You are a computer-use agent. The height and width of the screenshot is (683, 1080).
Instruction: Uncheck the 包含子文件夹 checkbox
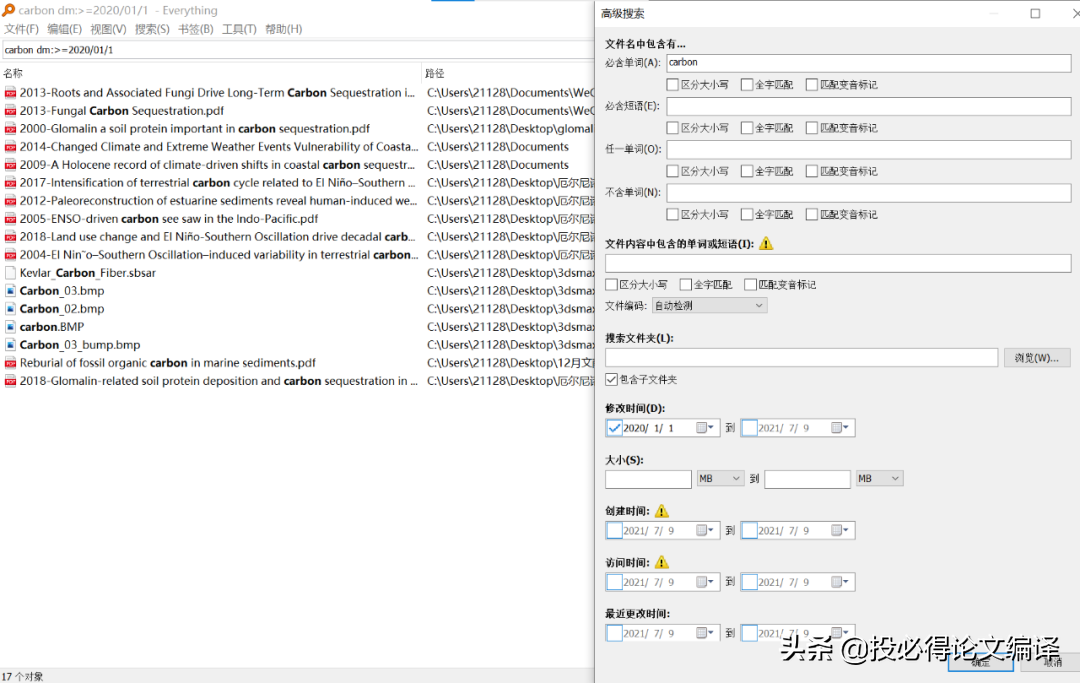611,379
